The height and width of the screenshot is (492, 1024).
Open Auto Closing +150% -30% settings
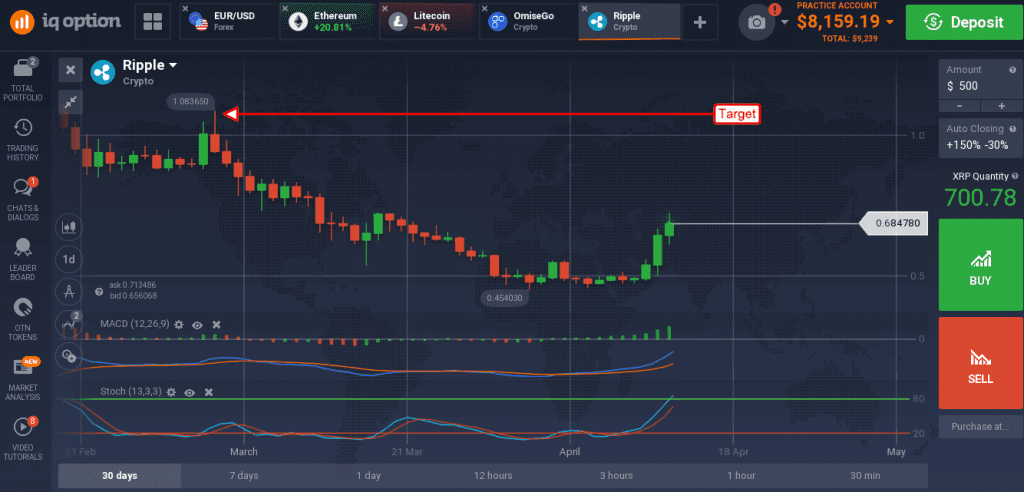coord(981,138)
